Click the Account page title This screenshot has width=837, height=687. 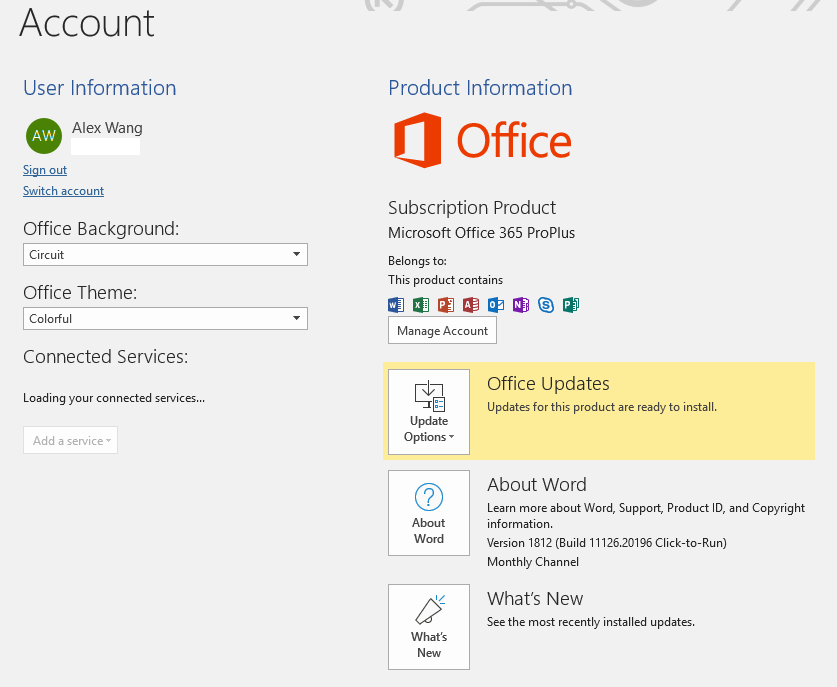pyautogui.click(x=87, y=23)
